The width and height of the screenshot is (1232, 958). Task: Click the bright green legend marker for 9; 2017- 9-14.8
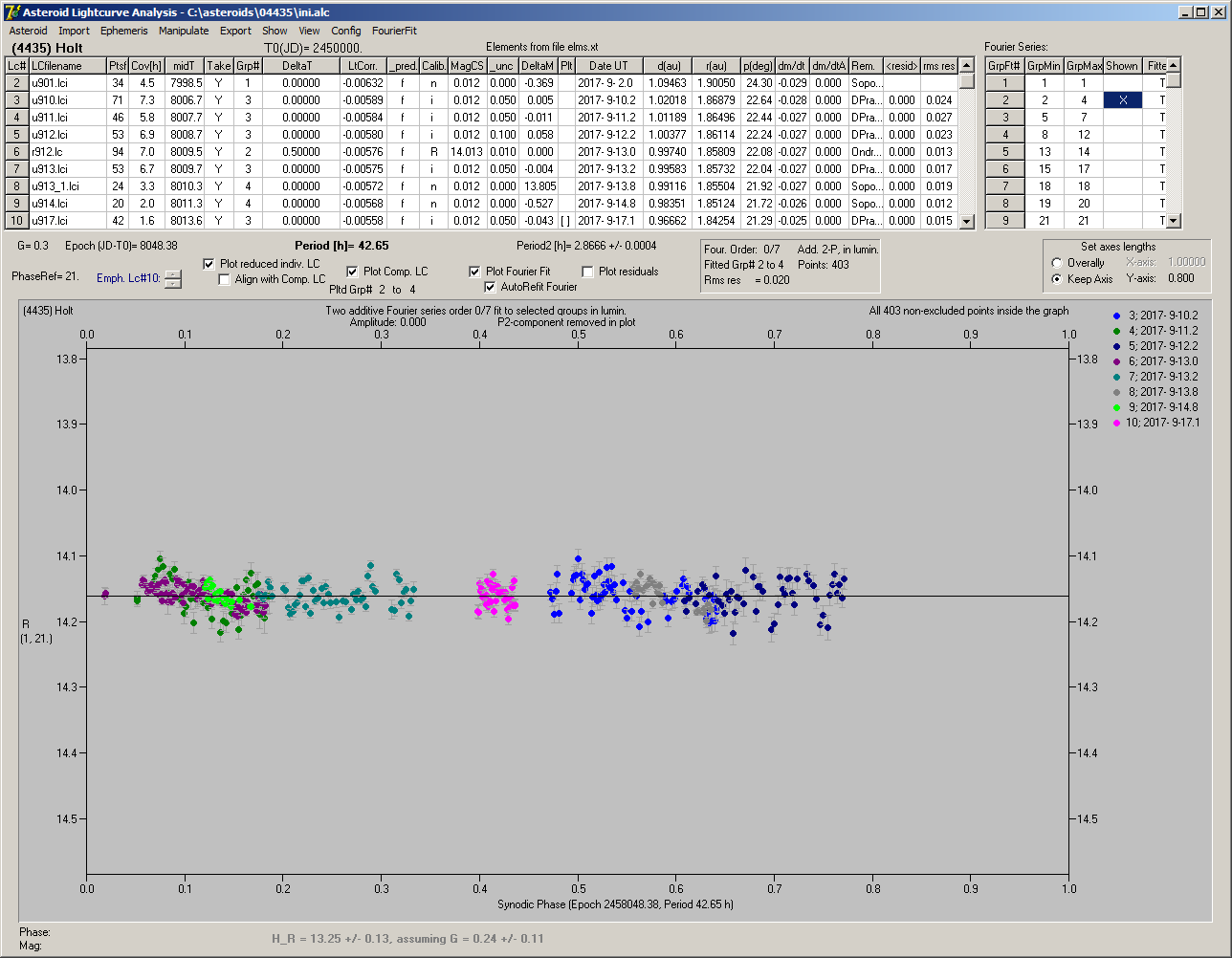point(1117,407)
